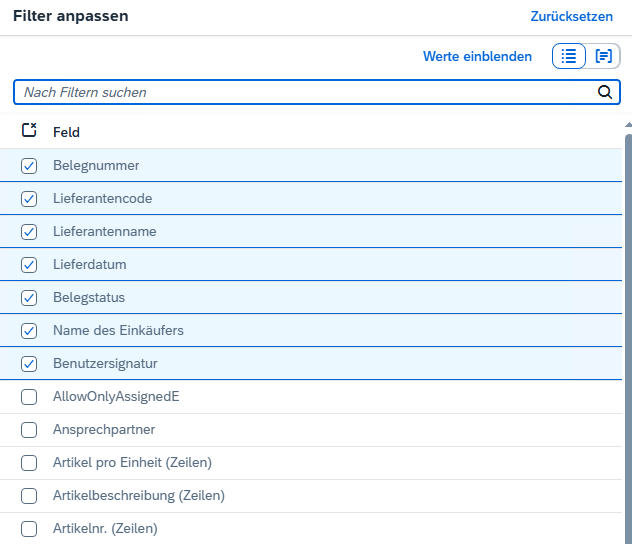Switch to group view icon
This screenshot has width=632, height=544.
tap(603, 57)
